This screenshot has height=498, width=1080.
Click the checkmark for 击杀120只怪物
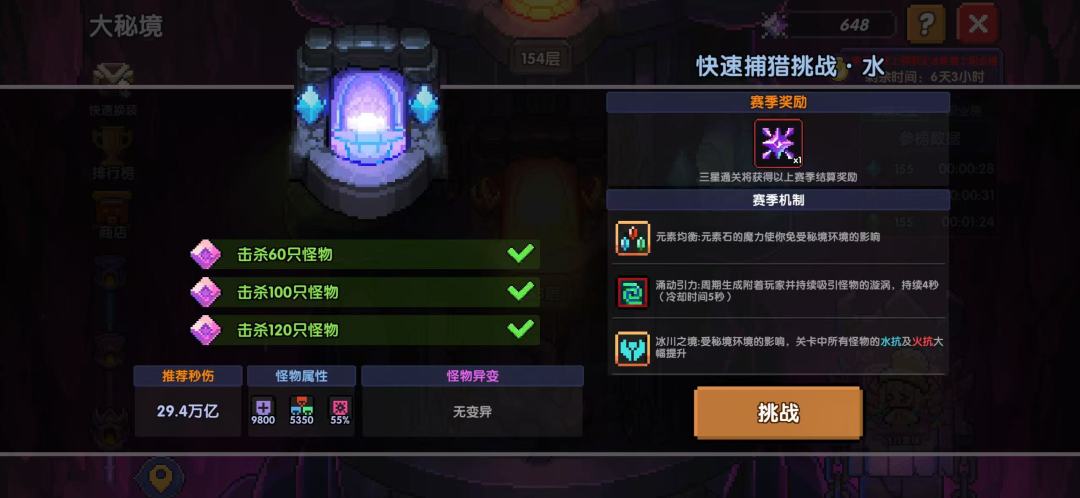click(521, 329)
